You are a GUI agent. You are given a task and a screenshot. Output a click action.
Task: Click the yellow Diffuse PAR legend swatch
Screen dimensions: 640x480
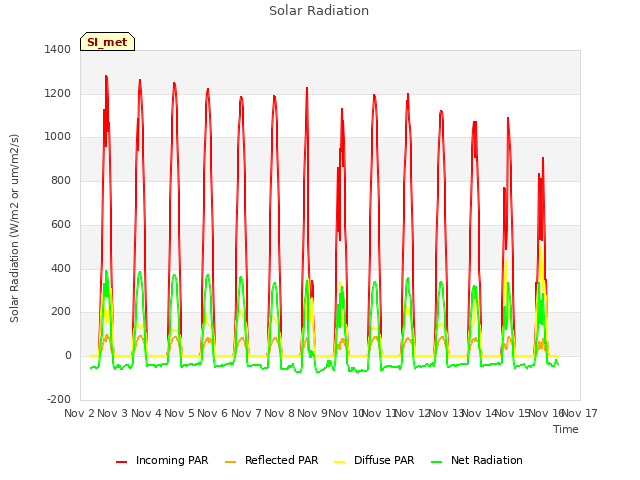click(x=340, y=462)
